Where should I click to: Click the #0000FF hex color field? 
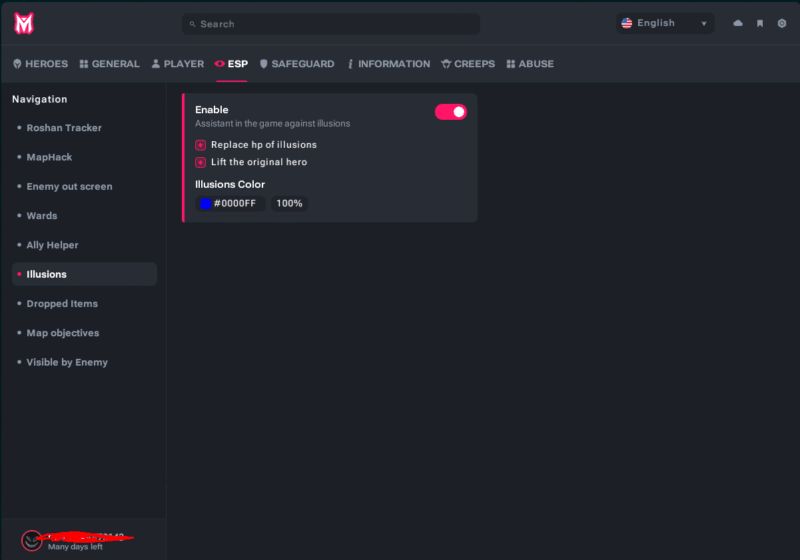pos(230,203)
